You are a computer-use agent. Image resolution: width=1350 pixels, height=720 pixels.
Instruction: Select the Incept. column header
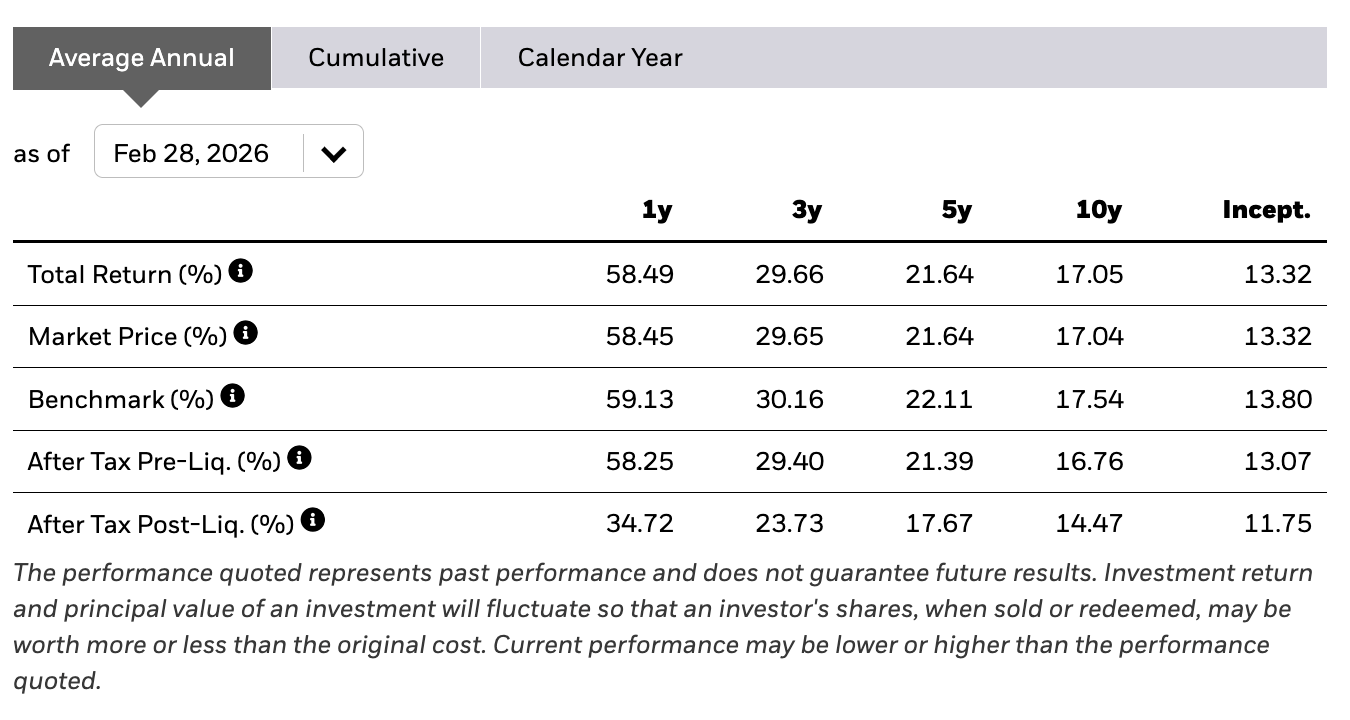[1266, 210]
